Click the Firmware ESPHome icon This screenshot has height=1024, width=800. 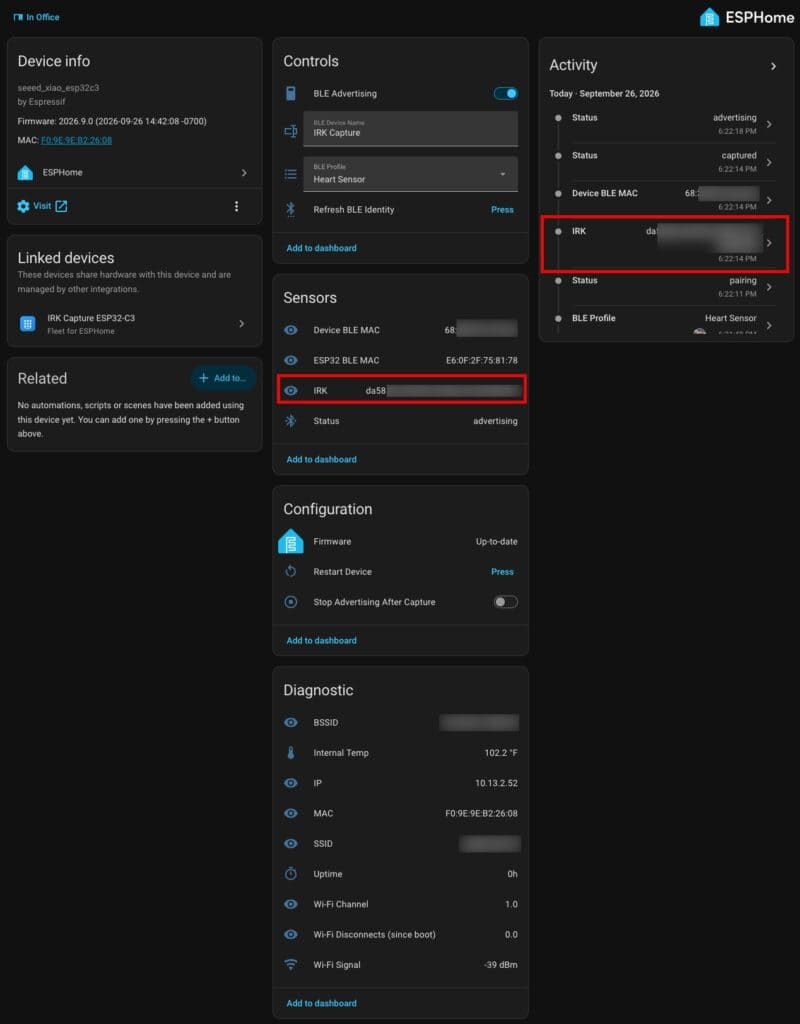point(291,541)
